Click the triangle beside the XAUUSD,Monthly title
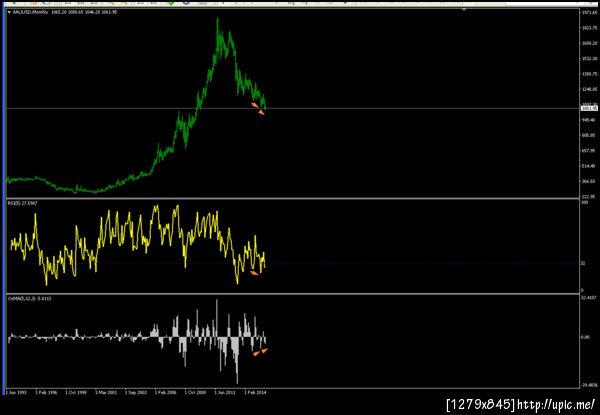600x415 pixels. pos(9,12)
